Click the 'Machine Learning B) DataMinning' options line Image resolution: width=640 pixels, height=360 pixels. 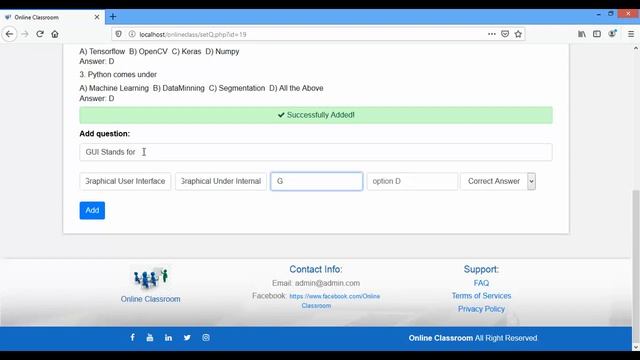201,88
